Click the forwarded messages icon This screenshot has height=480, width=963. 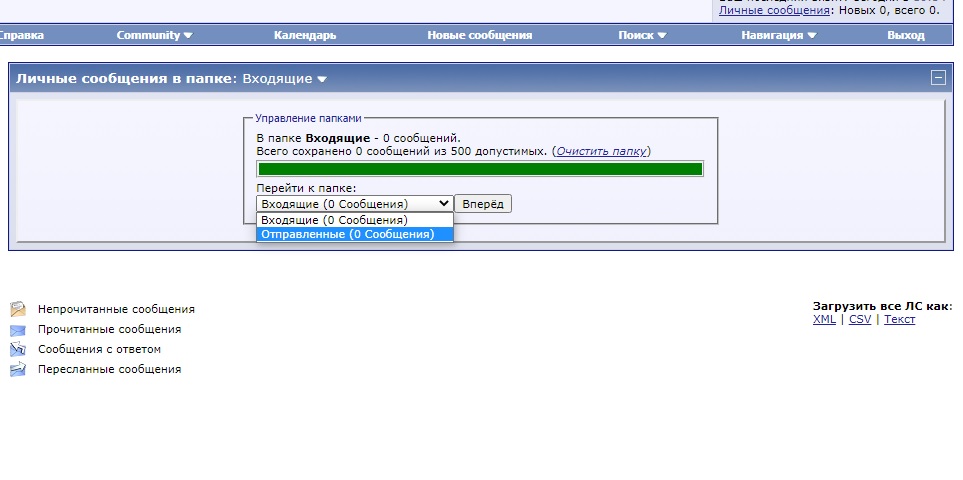tap(18, 369)
